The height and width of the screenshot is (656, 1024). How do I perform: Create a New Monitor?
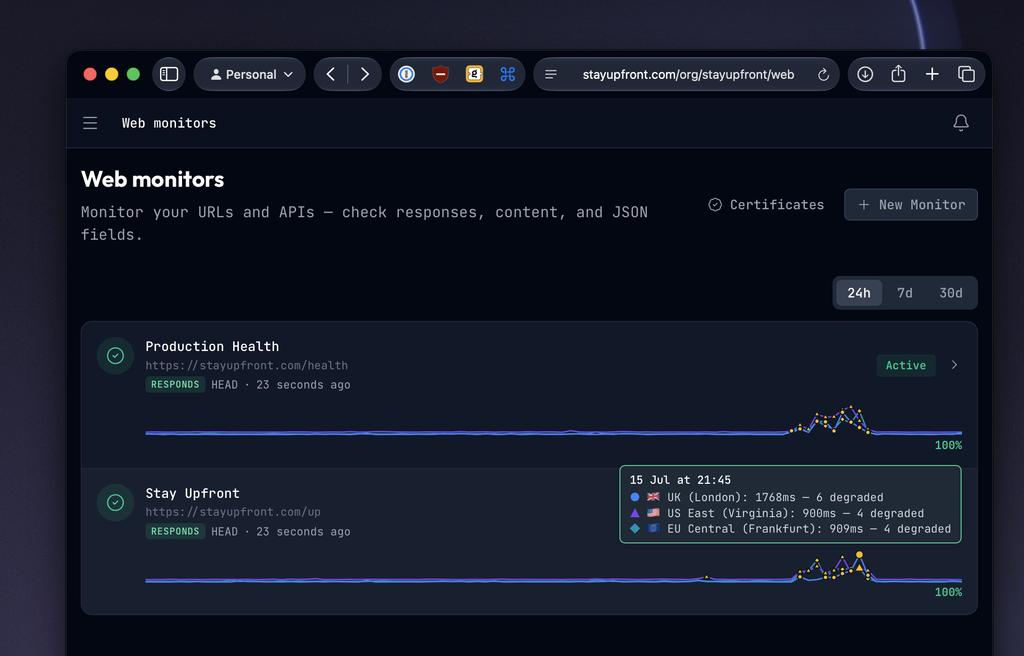tap(910, 205)
